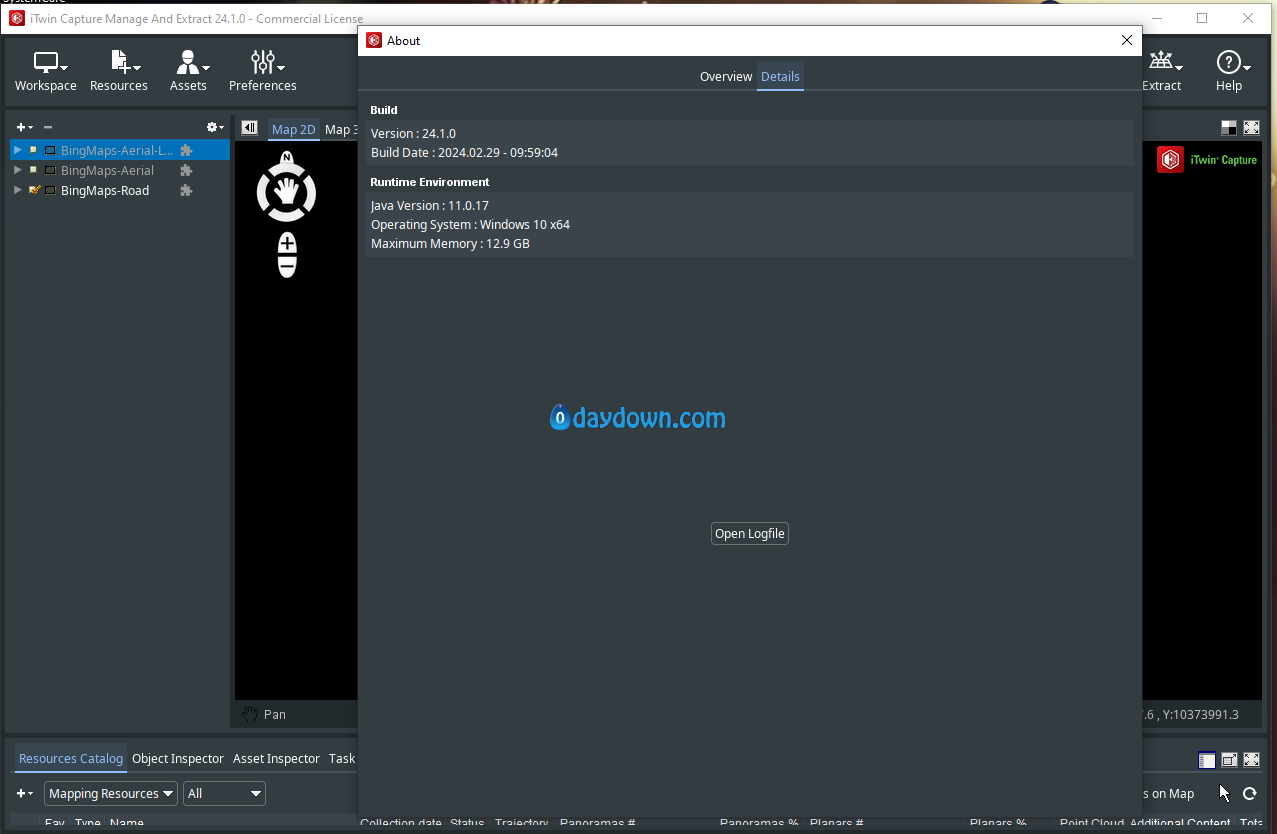The image size is (1277, 834).
Task: Click the Build section heading
Action: pyautogui.click(x=384, y=110)
